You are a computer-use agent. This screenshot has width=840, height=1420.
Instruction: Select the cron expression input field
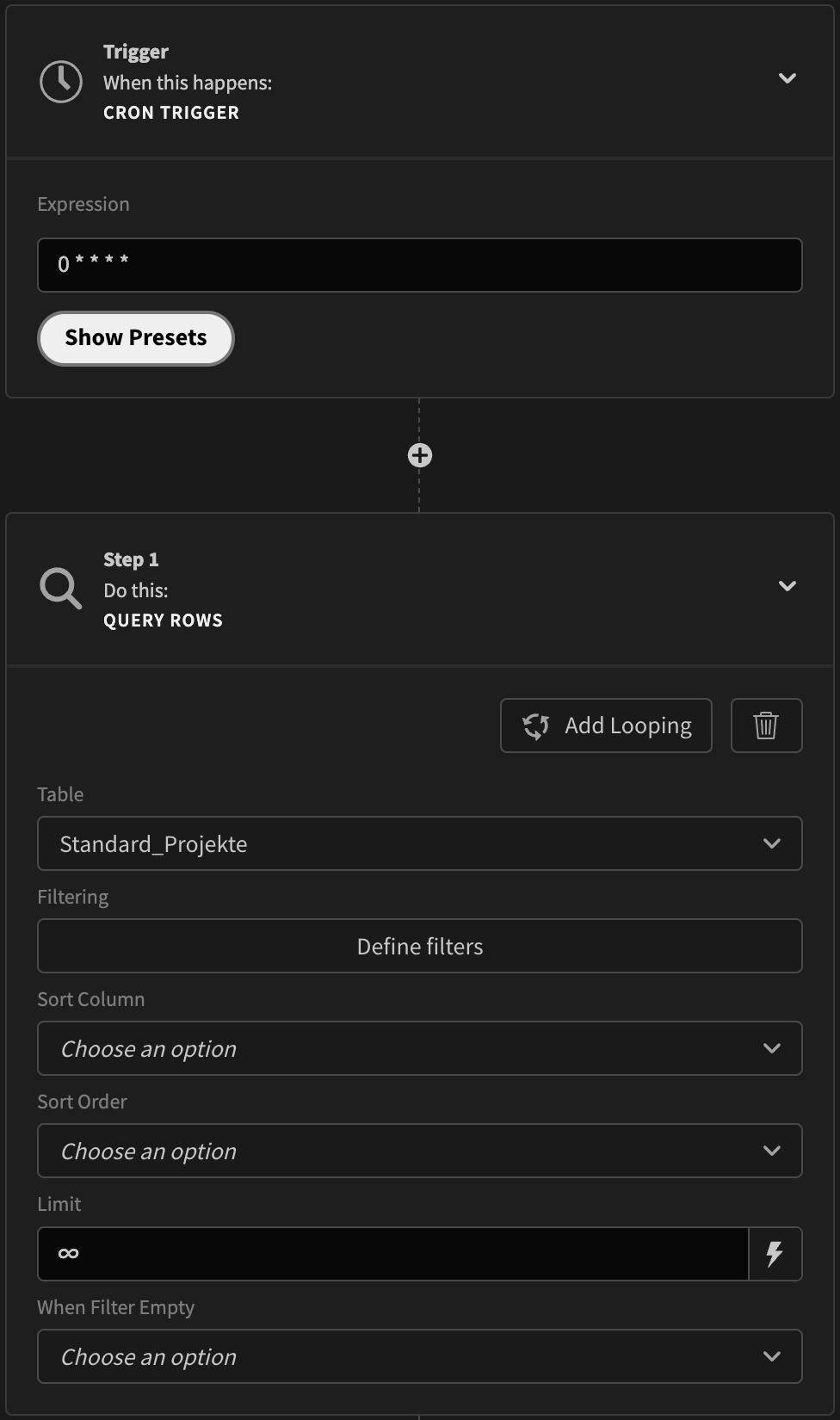(x=419, y=264)
